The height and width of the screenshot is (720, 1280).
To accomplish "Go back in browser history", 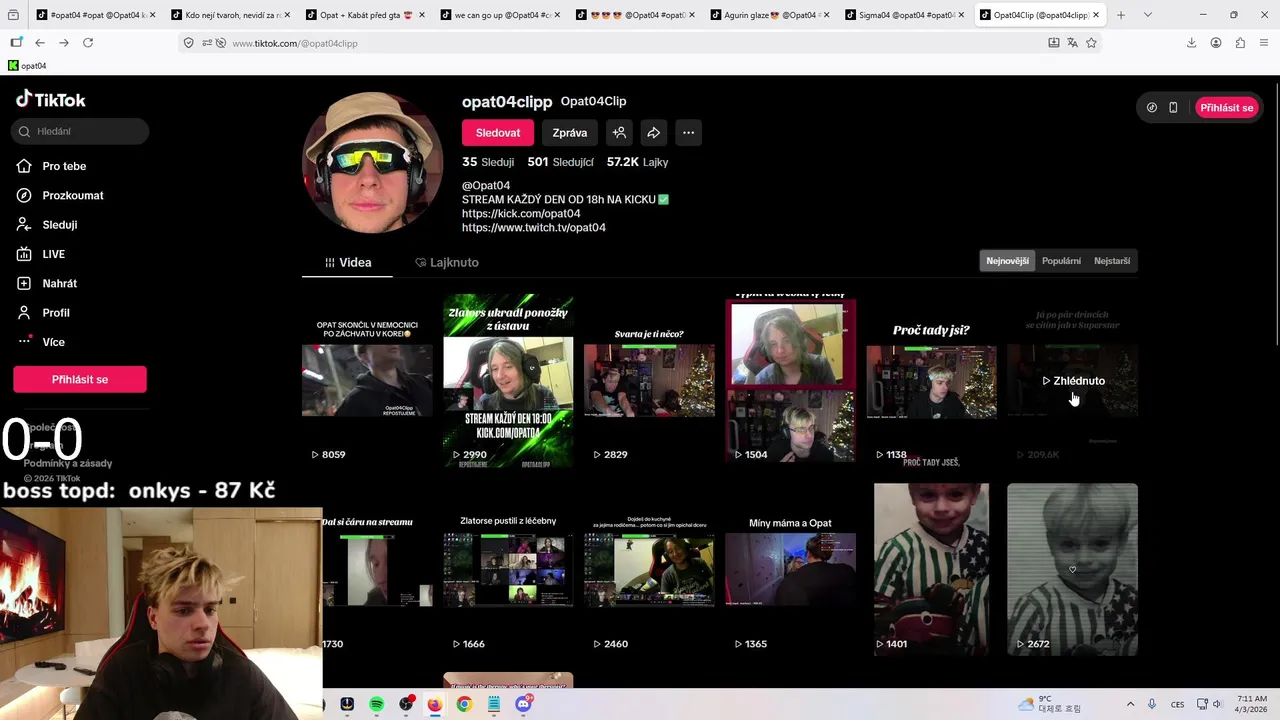I will click(x=40, y=43).
